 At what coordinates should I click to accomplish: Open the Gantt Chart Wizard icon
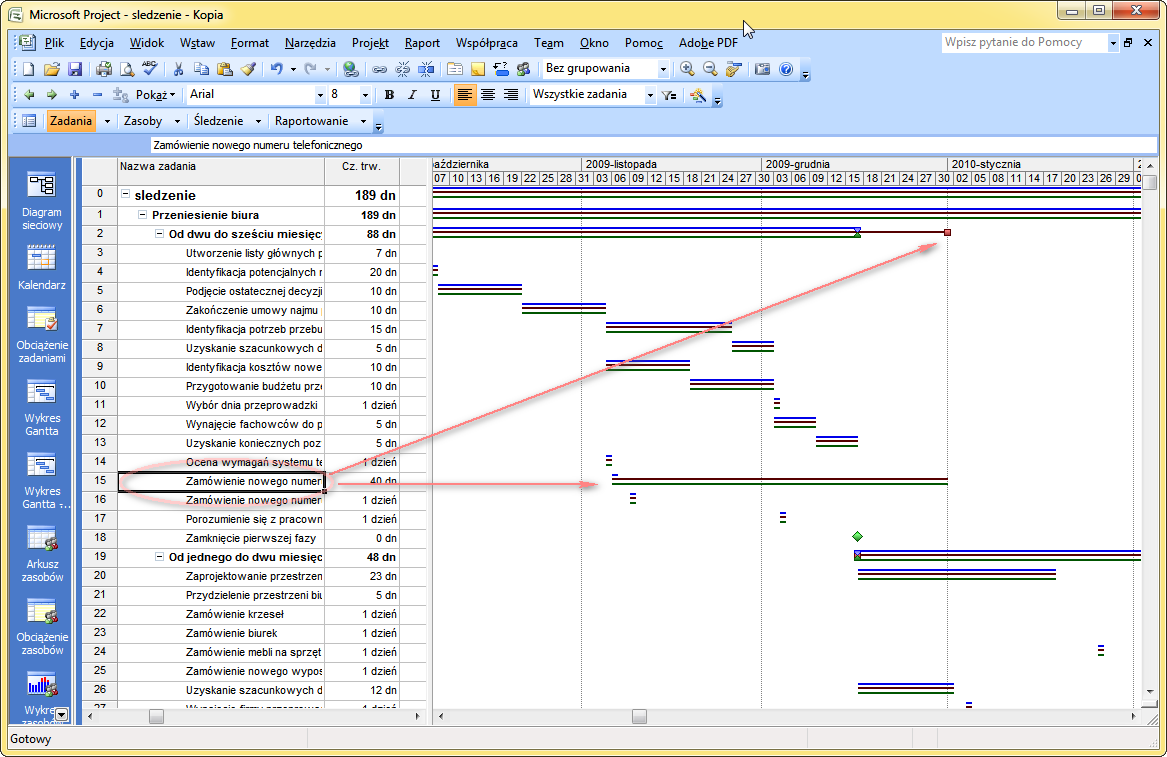coord(698,95)
